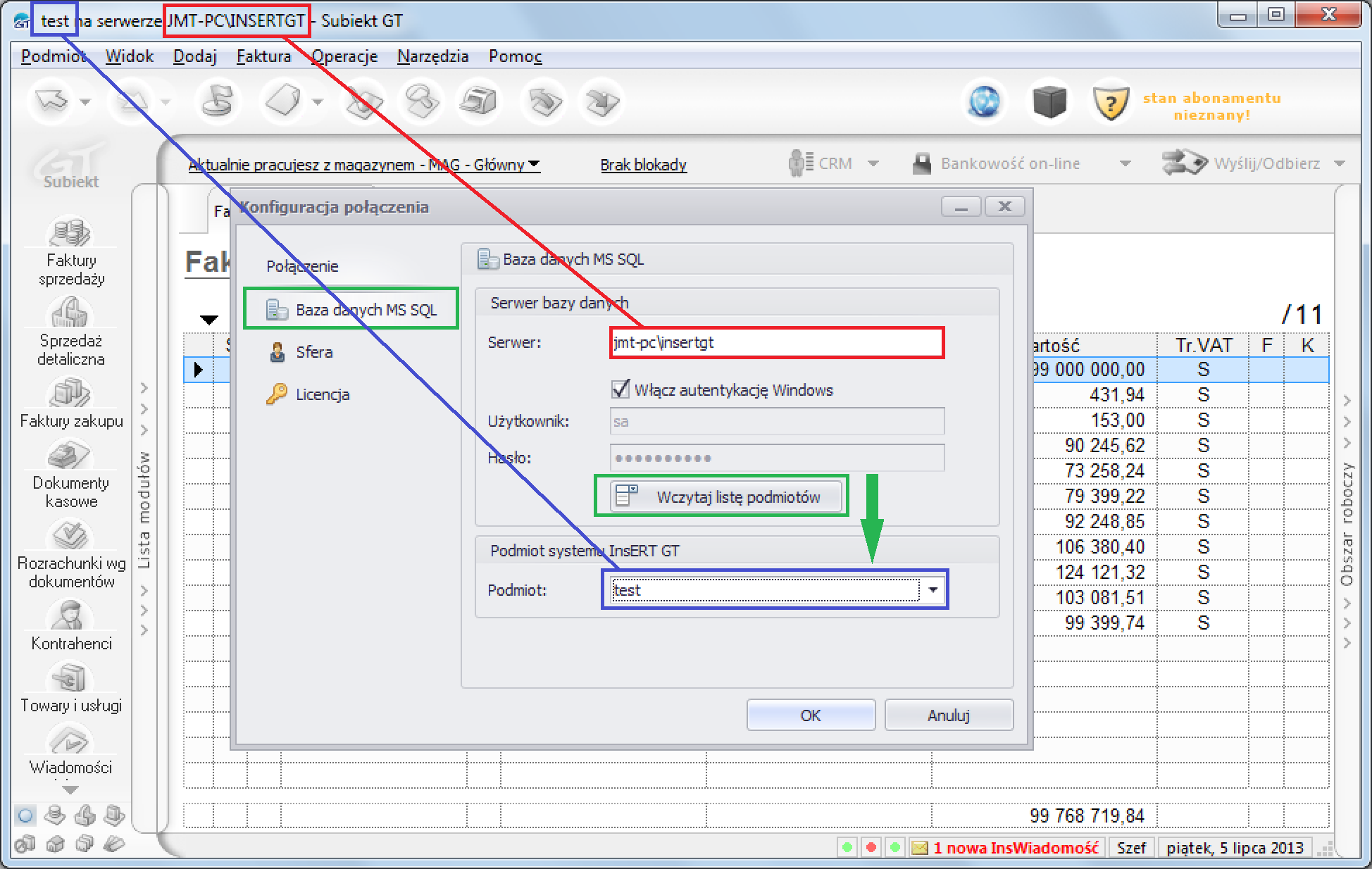Click the red status indicator in status bar
Image resolution: width=1372 pixels, height=869 pixels.
click(871, 848)
